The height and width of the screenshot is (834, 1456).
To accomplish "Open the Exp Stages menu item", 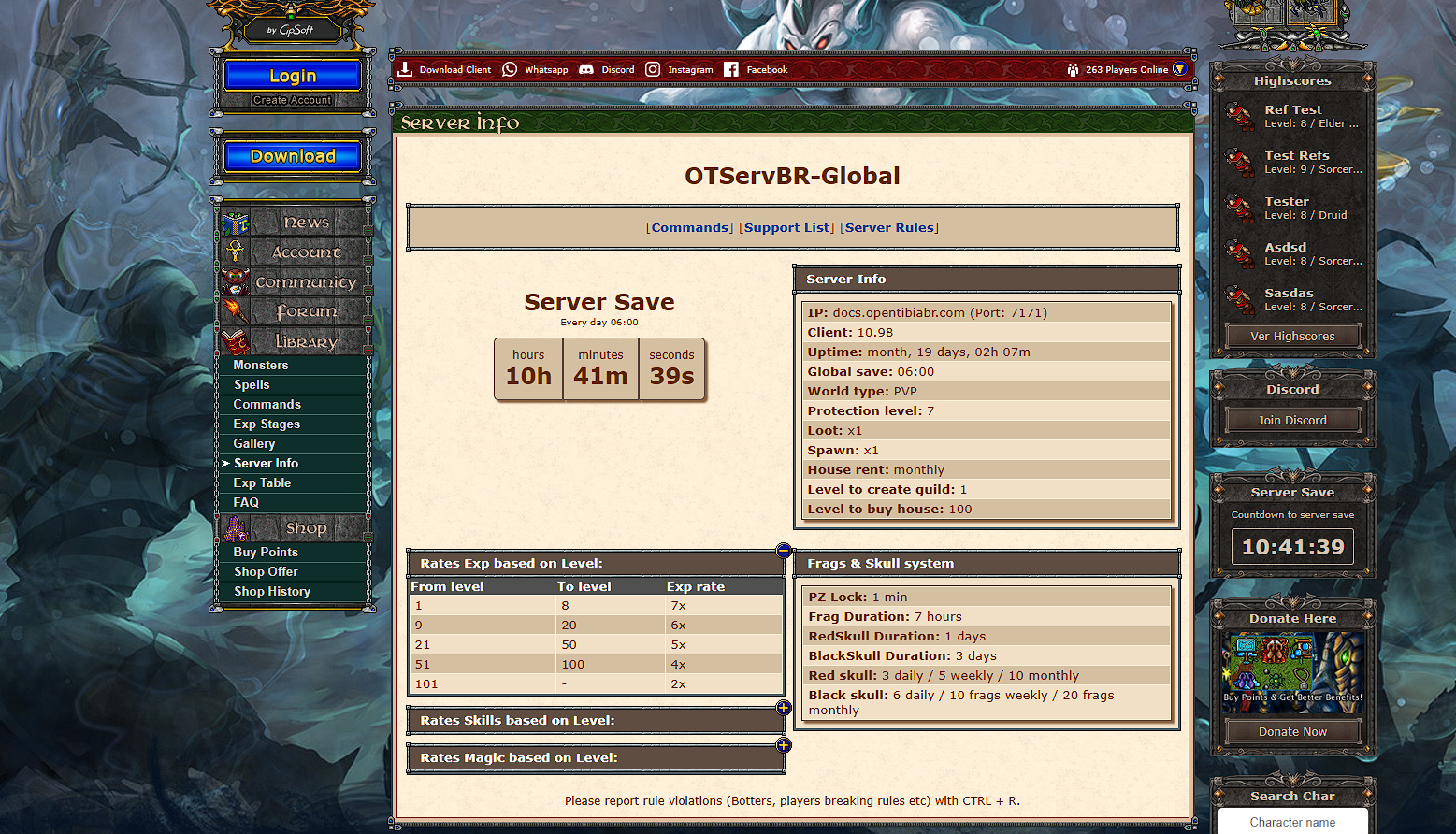I will (x=267, y=424).
